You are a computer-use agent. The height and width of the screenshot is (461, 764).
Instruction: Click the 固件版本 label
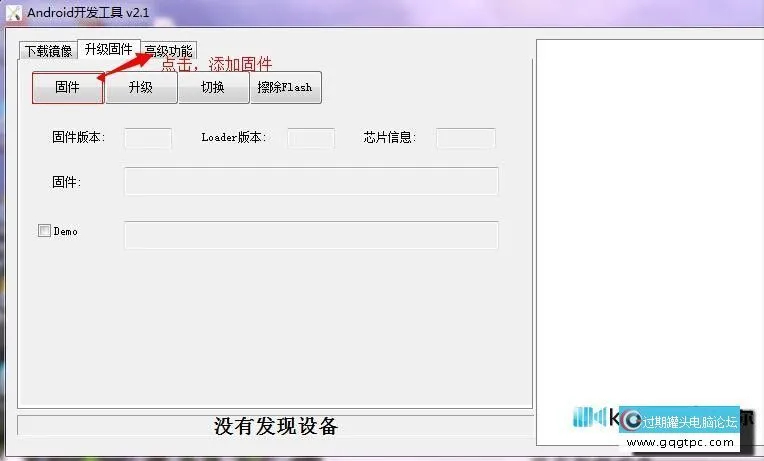(78, 137)
